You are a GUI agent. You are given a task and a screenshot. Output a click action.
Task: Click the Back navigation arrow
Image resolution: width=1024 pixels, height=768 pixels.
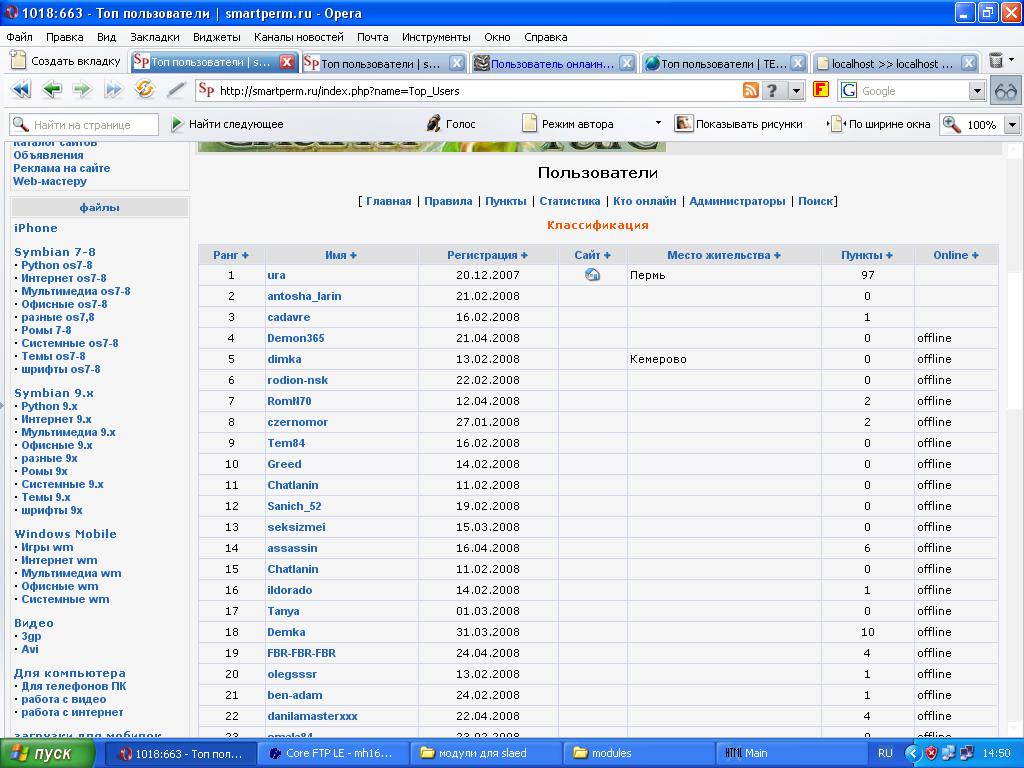click(x=52, y=90)
